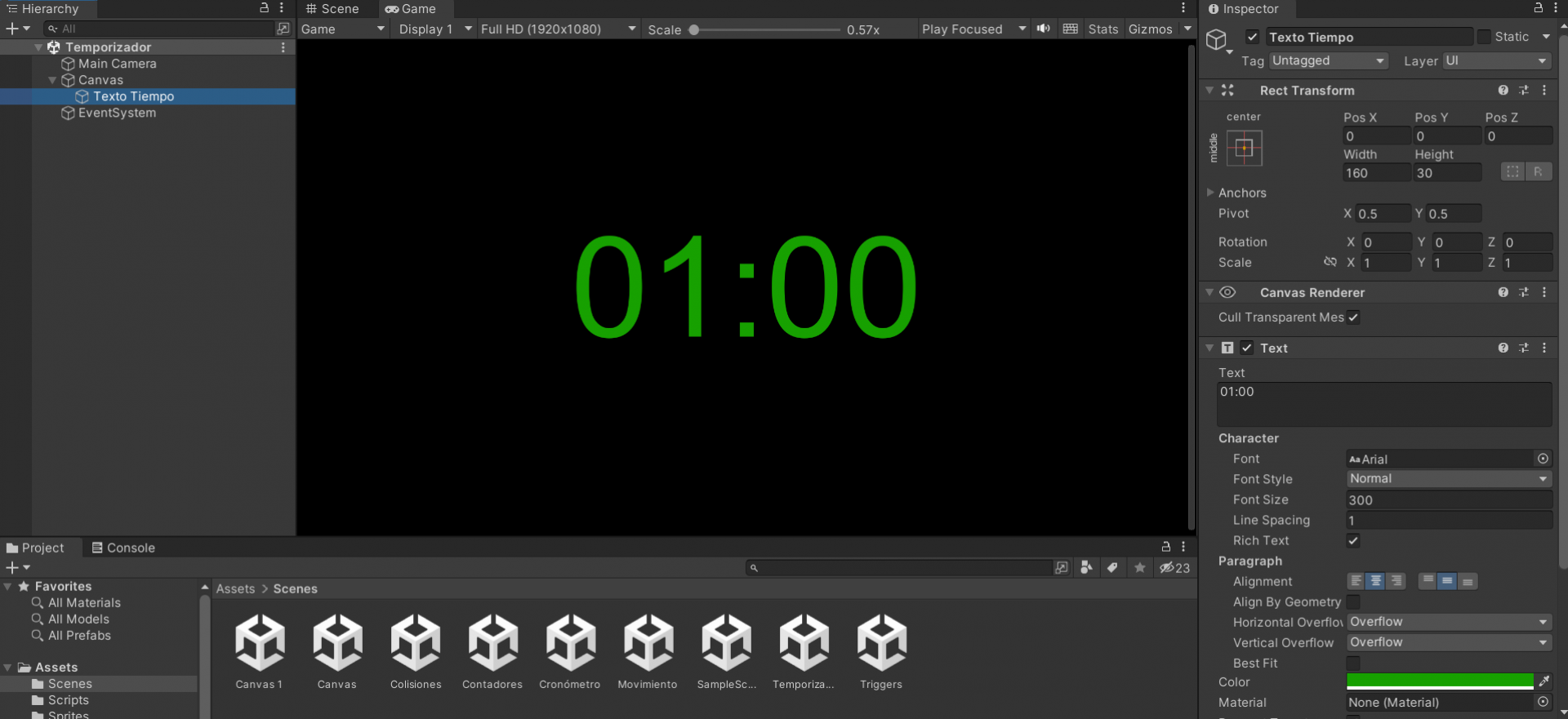This screenshot has width=1568, height=719.
Task: Click the hidden packages eye icon
Action: tap(1174, 567)
